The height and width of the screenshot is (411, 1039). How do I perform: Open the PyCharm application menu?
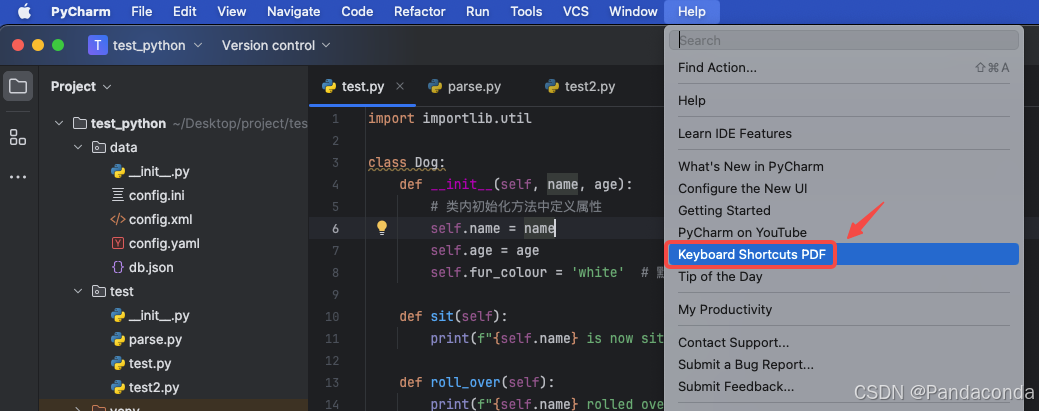(x=81, y=11)
